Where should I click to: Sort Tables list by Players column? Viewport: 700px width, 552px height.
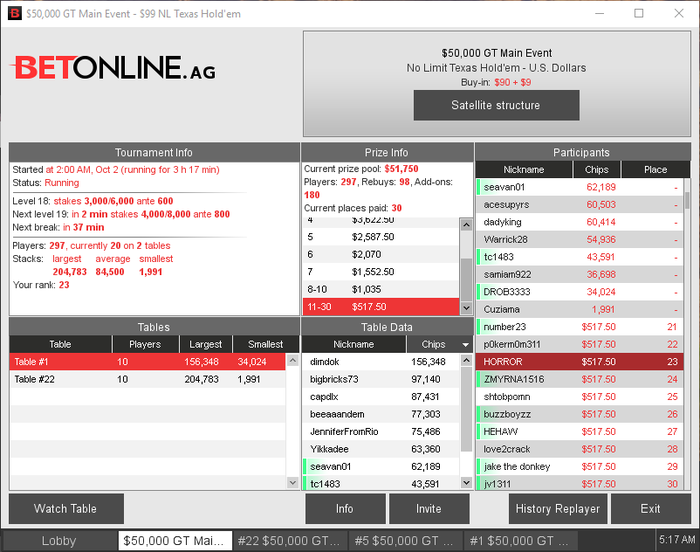point(146,344)
